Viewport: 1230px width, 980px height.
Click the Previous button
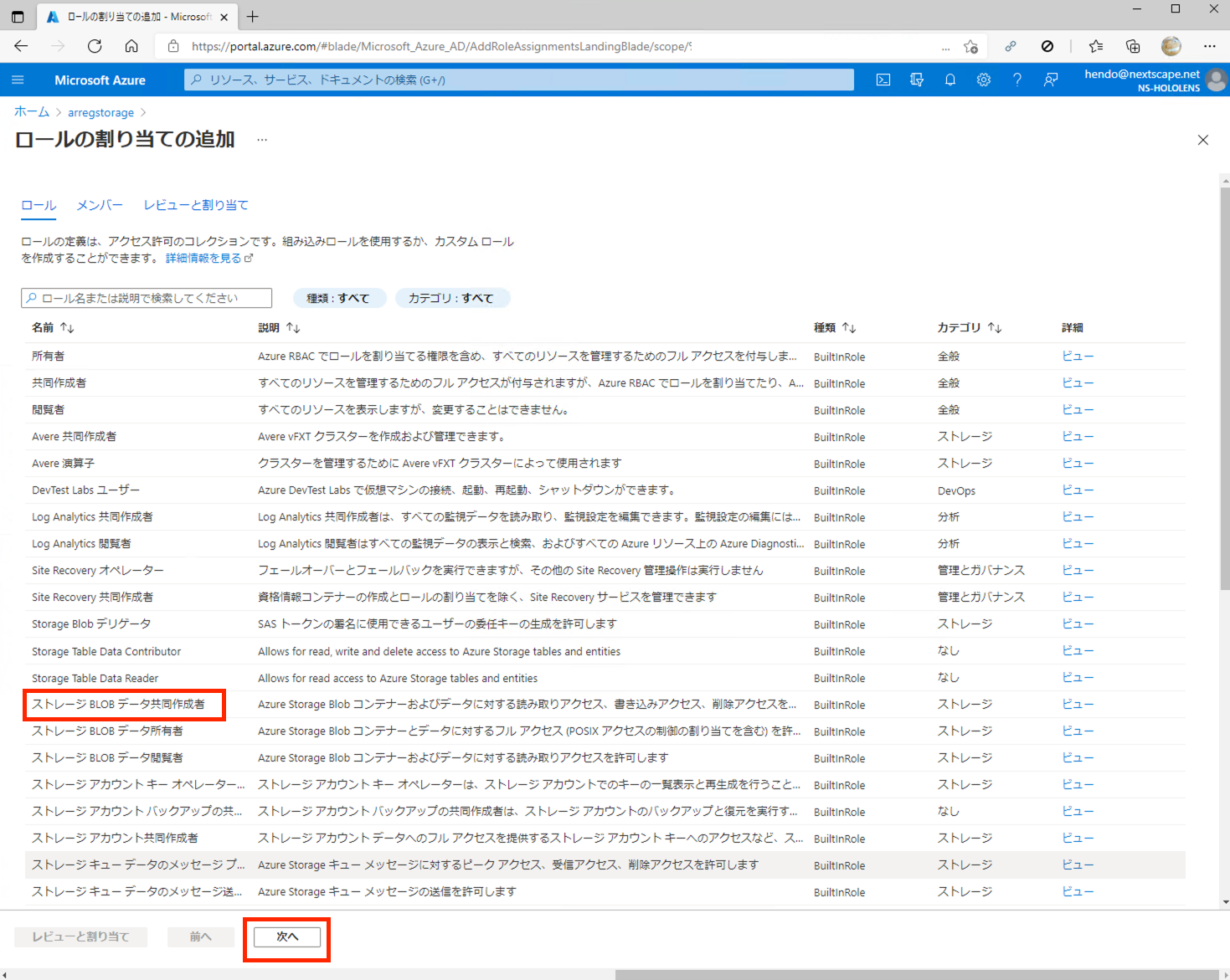200,936
